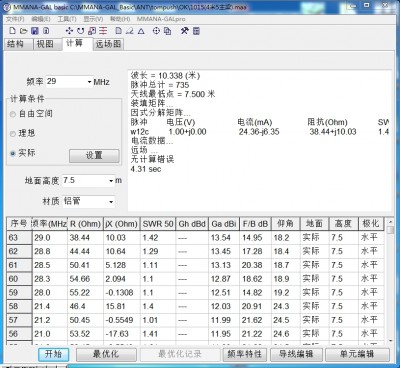Image resolution: width=400 pixels, height=368 pixels.
Task: Select the 理想 ground radio option
Action: click(x=13, y=134)
